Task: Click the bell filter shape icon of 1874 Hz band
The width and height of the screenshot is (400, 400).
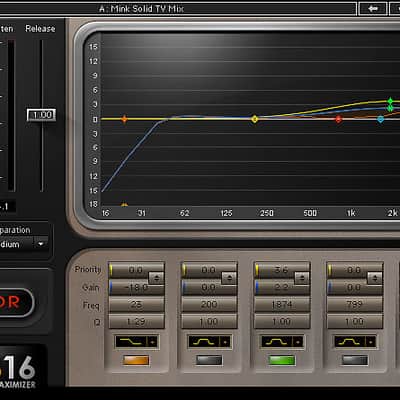Action: pyautogui.click(x=276, y=342)
